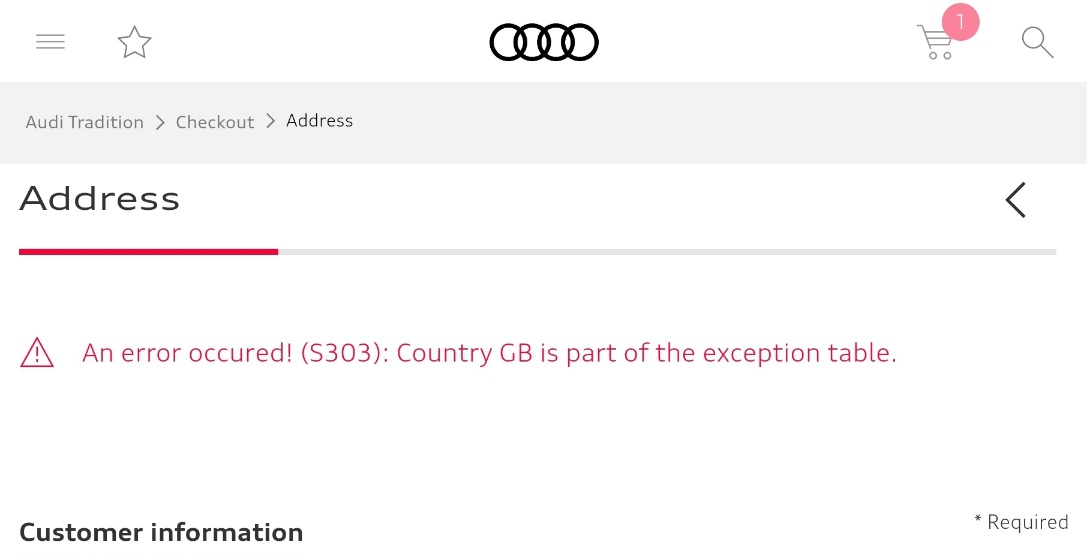Click the S303 error message text
The width and height of the screenshot is (1087, 554).
pos(489,353)
